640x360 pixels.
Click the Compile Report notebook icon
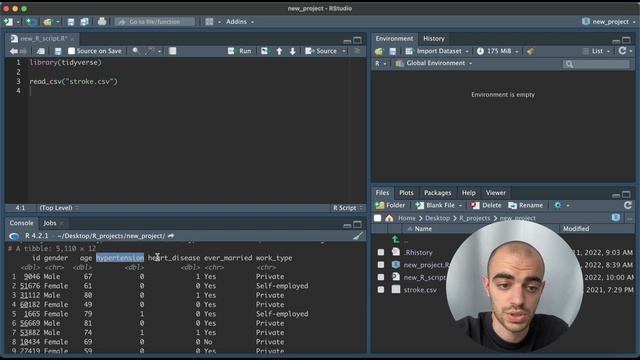pyautogui.click(x=172, y=51)
